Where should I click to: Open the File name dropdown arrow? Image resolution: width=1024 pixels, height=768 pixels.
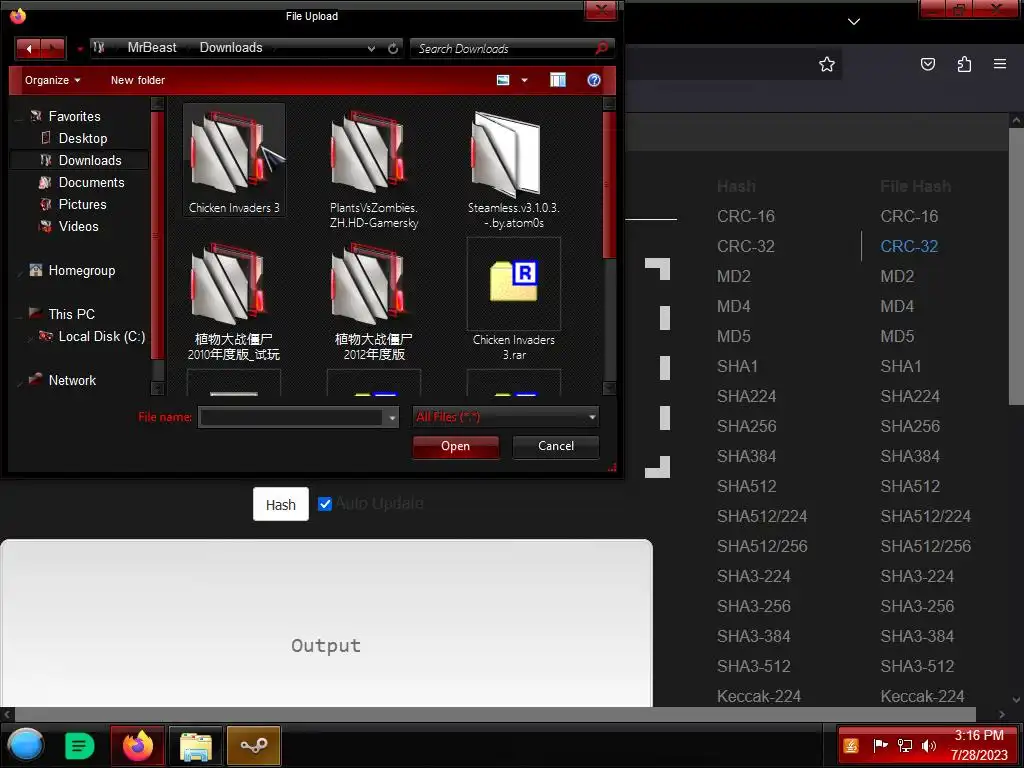point(392,417)
